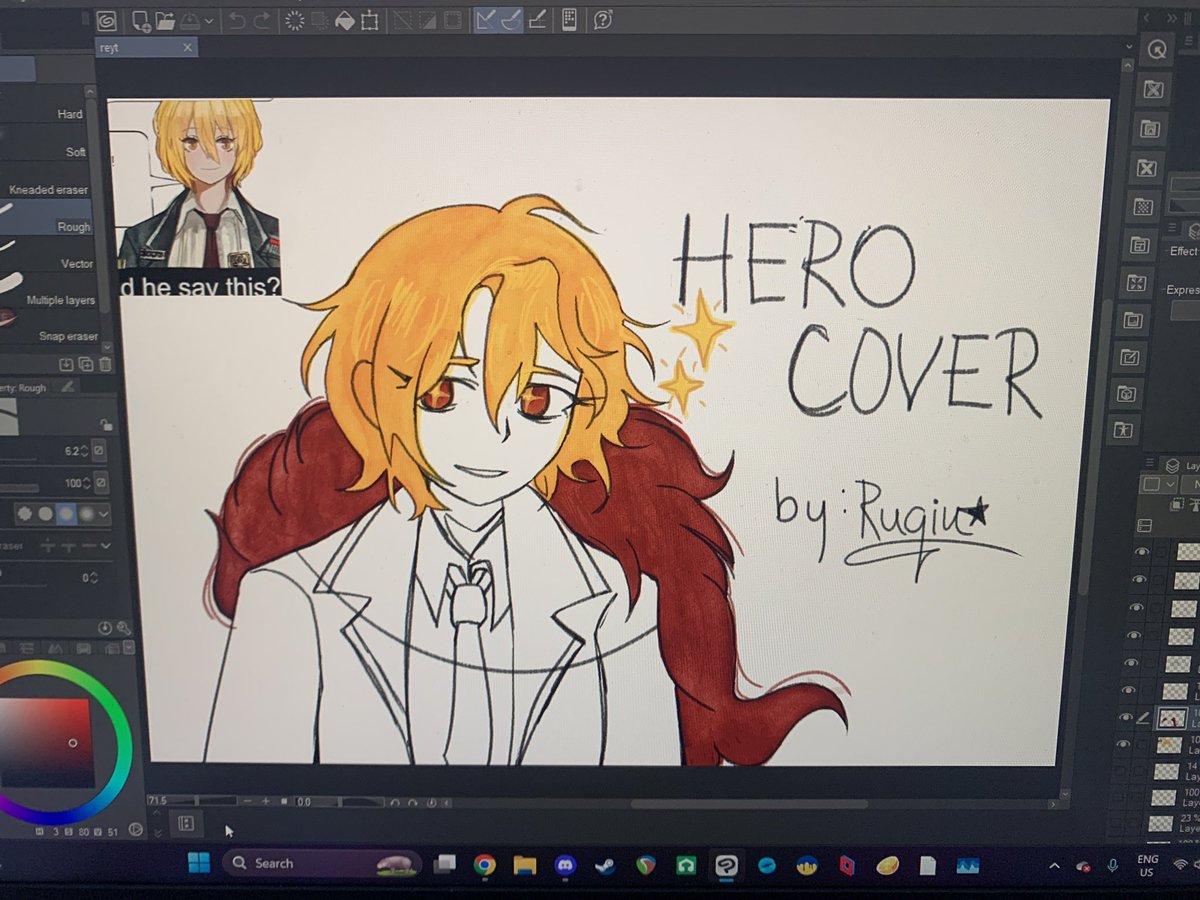Open the Windows Start menu
1200x900 pixels.
[x=198, y=863]
